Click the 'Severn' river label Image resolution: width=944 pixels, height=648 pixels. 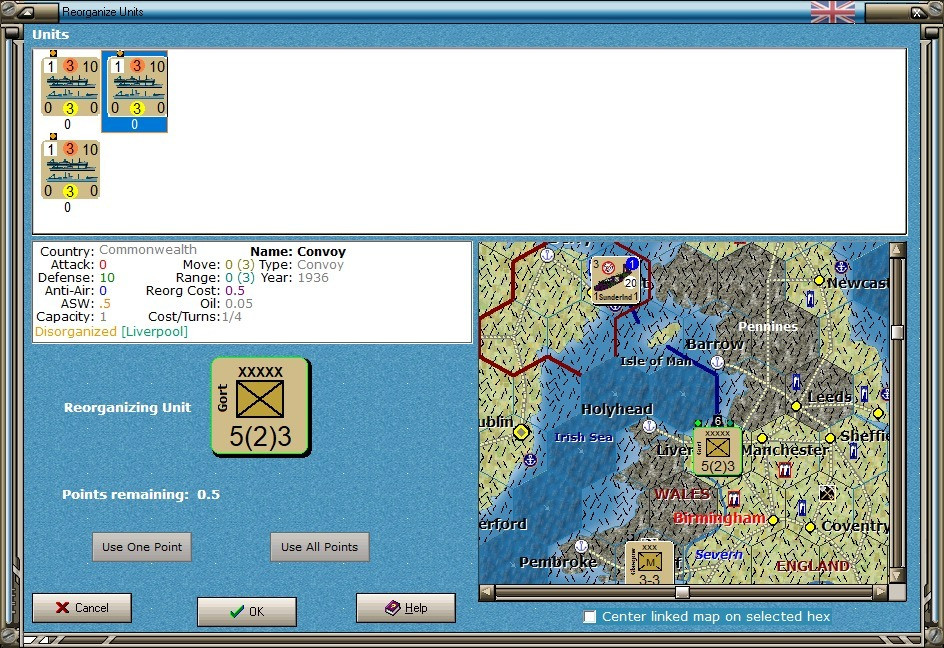(719, 555)
